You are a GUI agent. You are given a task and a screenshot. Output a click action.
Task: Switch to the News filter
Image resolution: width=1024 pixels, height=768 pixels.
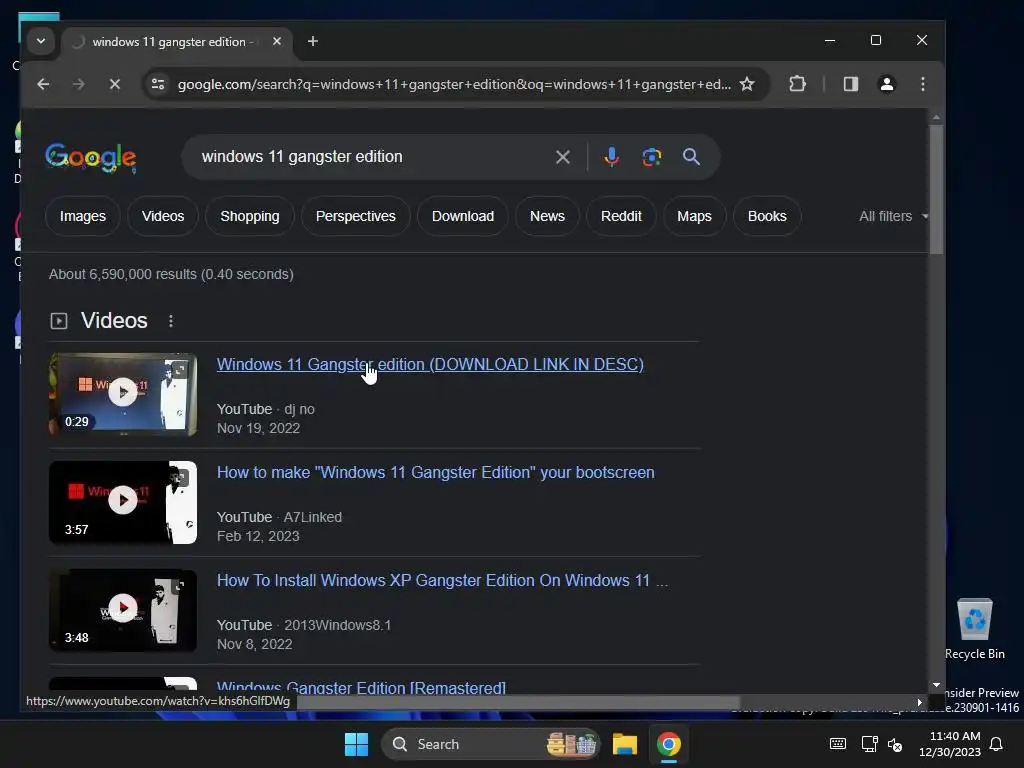[547, 216]
